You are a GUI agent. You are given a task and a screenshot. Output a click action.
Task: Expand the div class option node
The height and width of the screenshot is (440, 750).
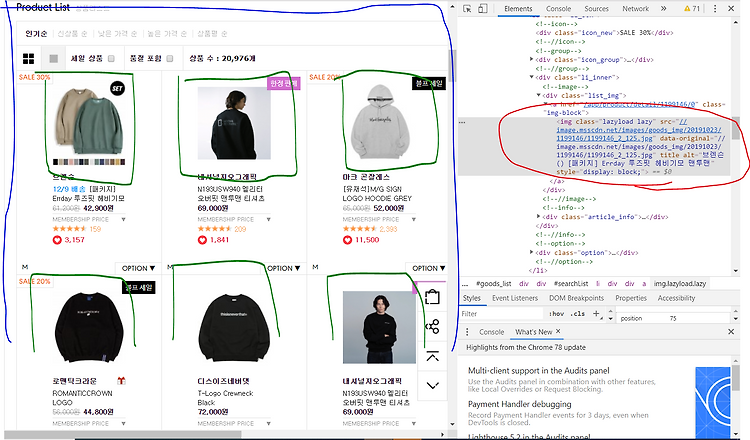531,252
